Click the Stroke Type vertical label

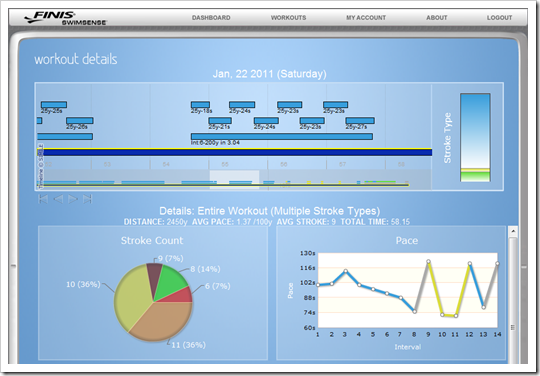[447, 138]
